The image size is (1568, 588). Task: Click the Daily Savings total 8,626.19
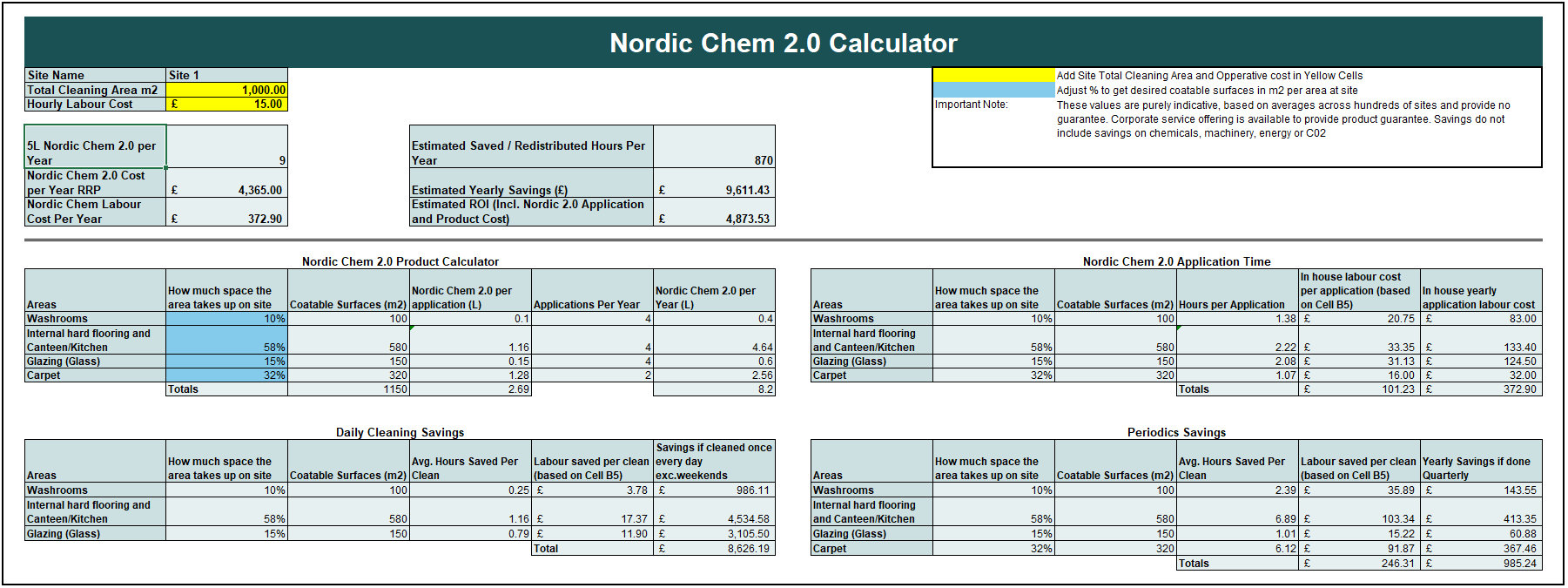tap(714, 548)
